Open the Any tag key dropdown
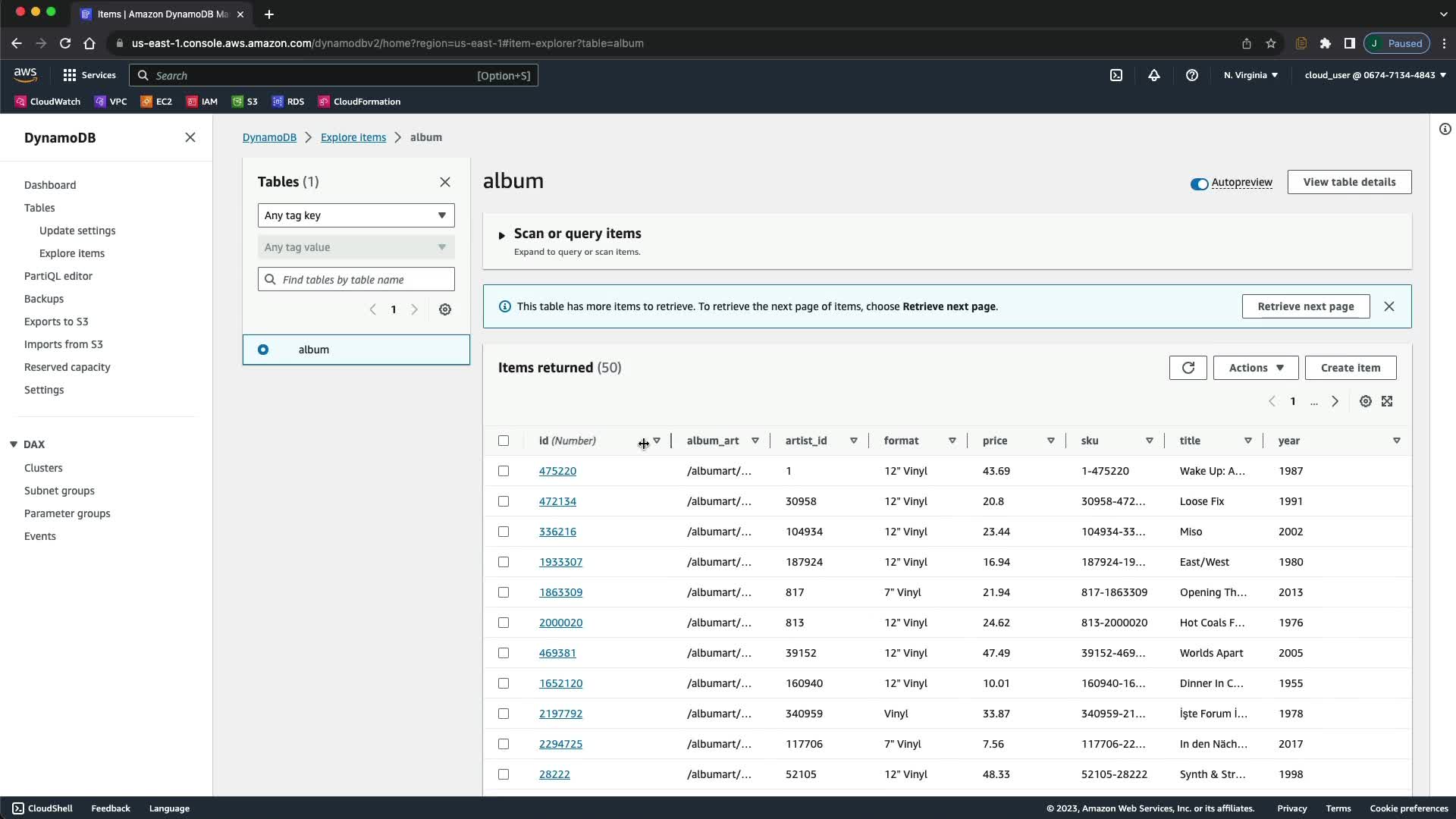 click(x=356, y=215)
